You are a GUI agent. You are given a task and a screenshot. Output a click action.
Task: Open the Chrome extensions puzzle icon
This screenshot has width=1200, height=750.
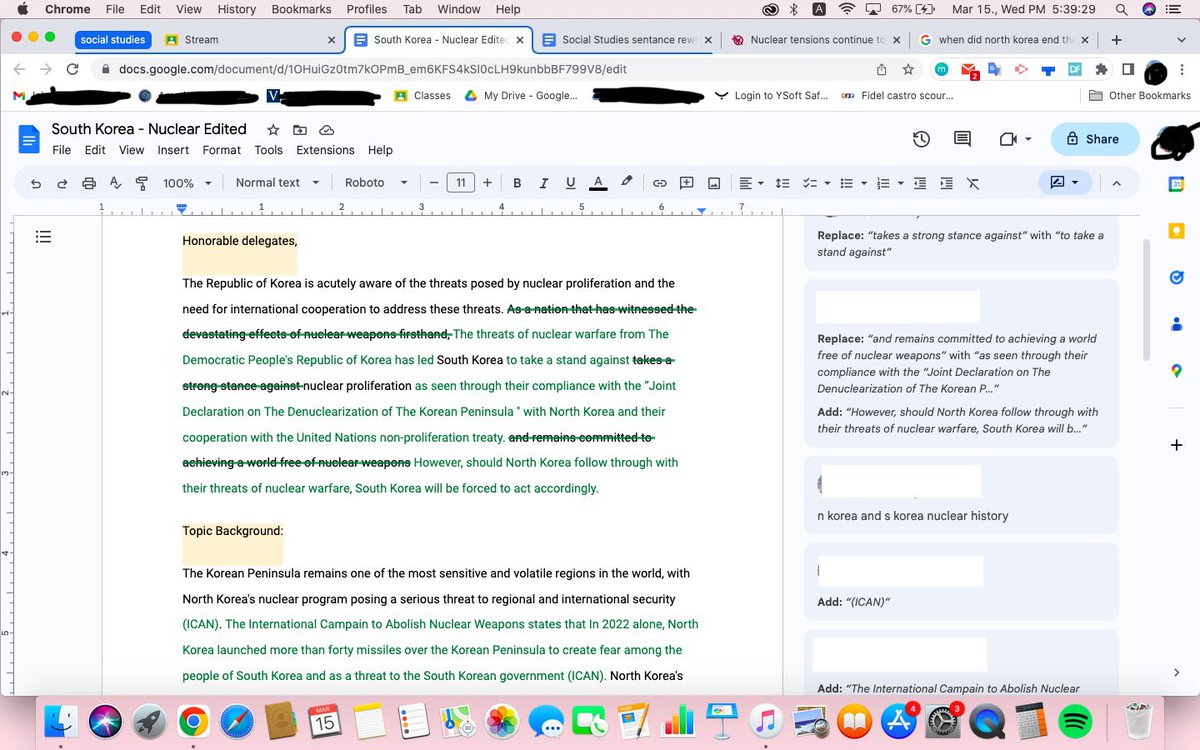(1101, 70)
